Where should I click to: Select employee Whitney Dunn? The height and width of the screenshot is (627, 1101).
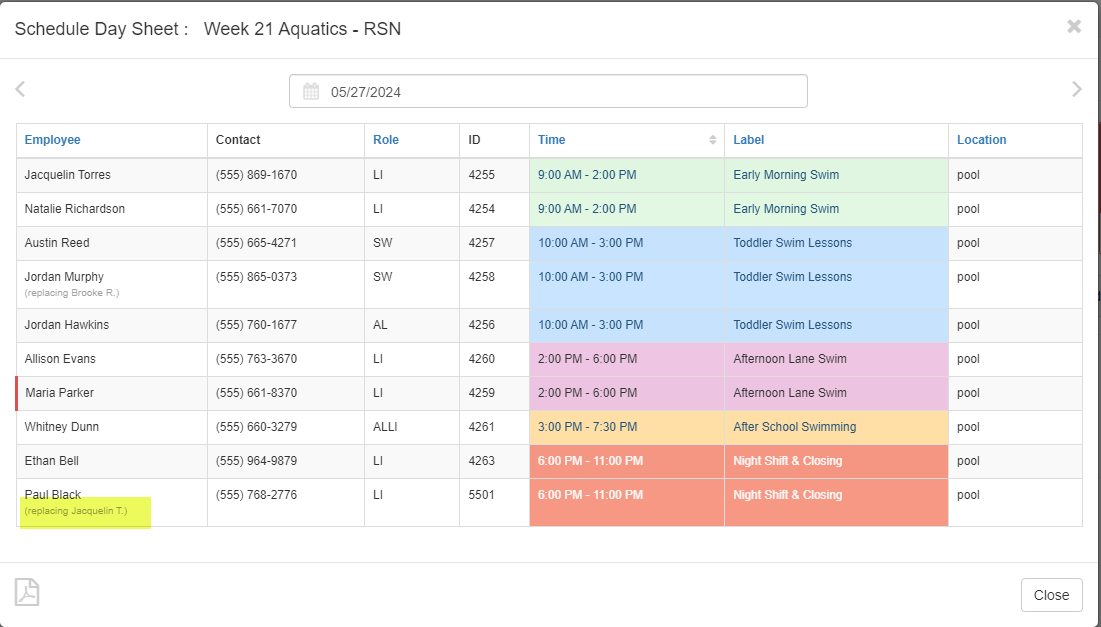coord(62,427)
